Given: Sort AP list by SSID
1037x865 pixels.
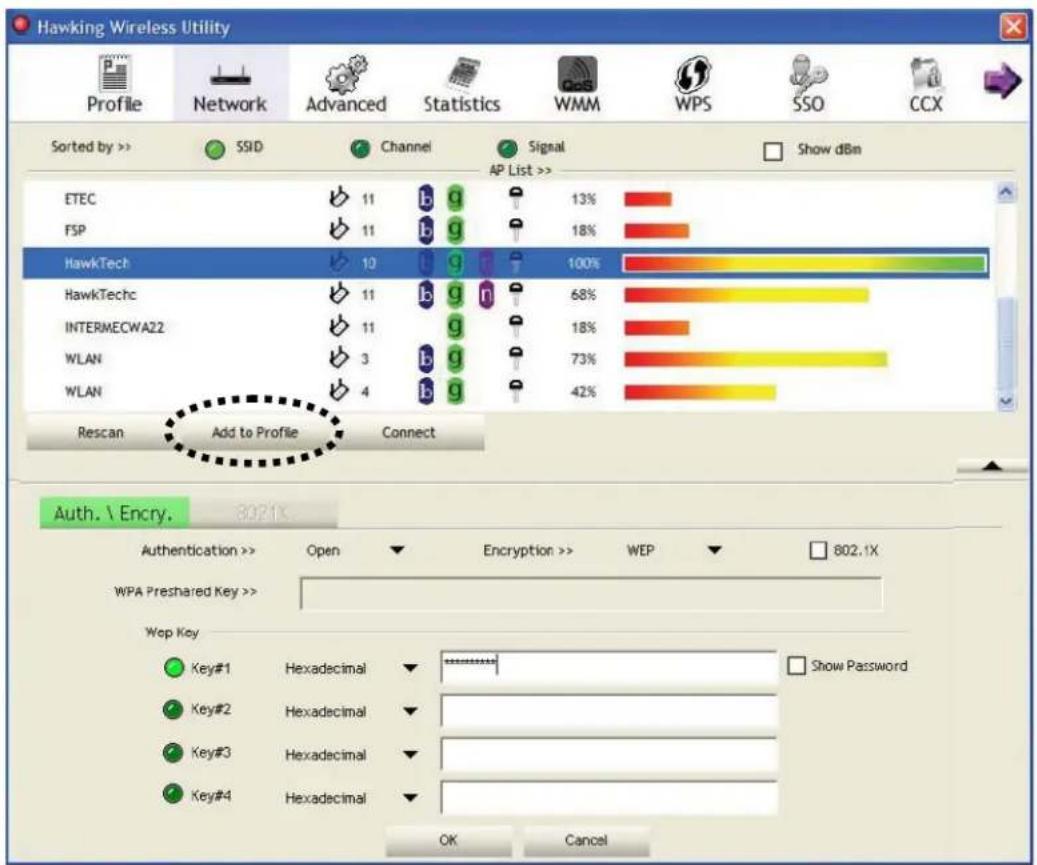Looking at the screenshot, I should pos(215,149).
